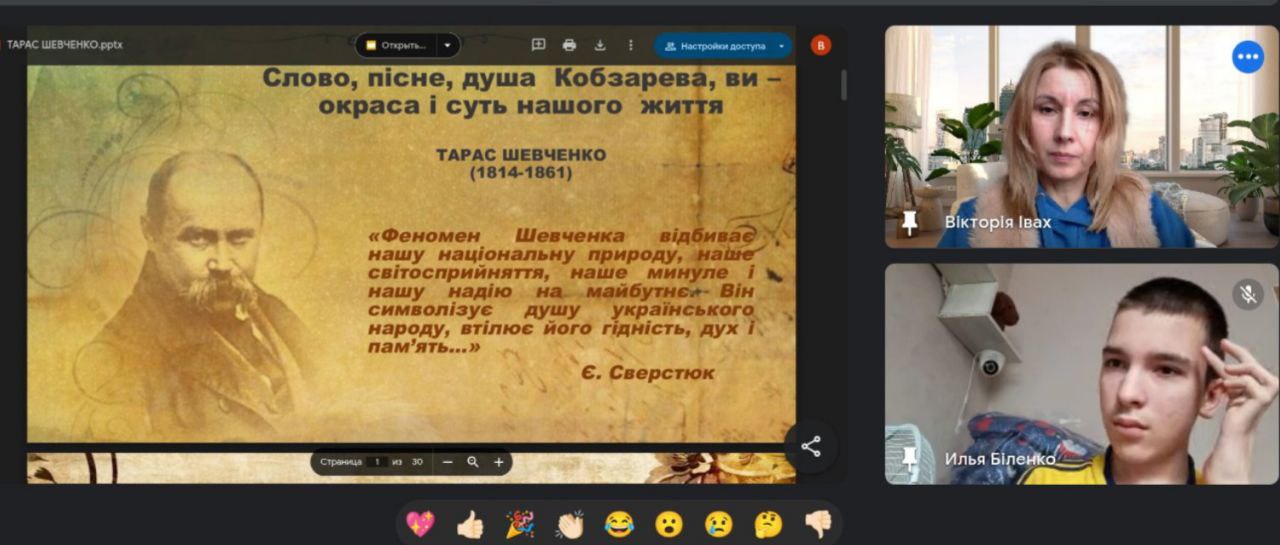The height and width of the screenshot is (545, 1280).
Task: Select Вікторія Івах video tile
Action: [1082, 136]
